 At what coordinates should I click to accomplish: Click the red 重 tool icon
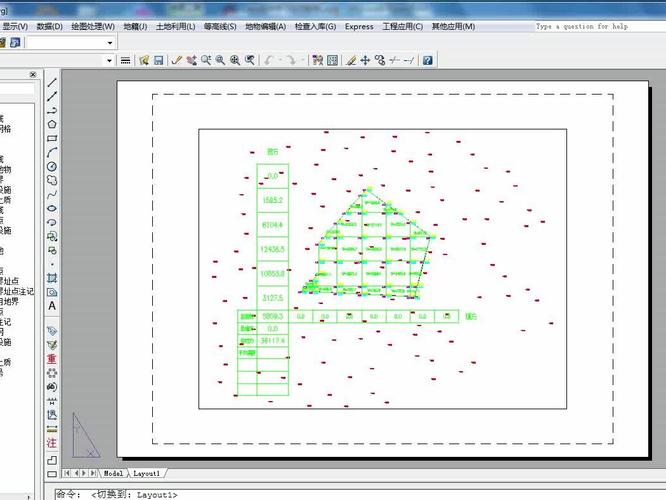(52, 358)
